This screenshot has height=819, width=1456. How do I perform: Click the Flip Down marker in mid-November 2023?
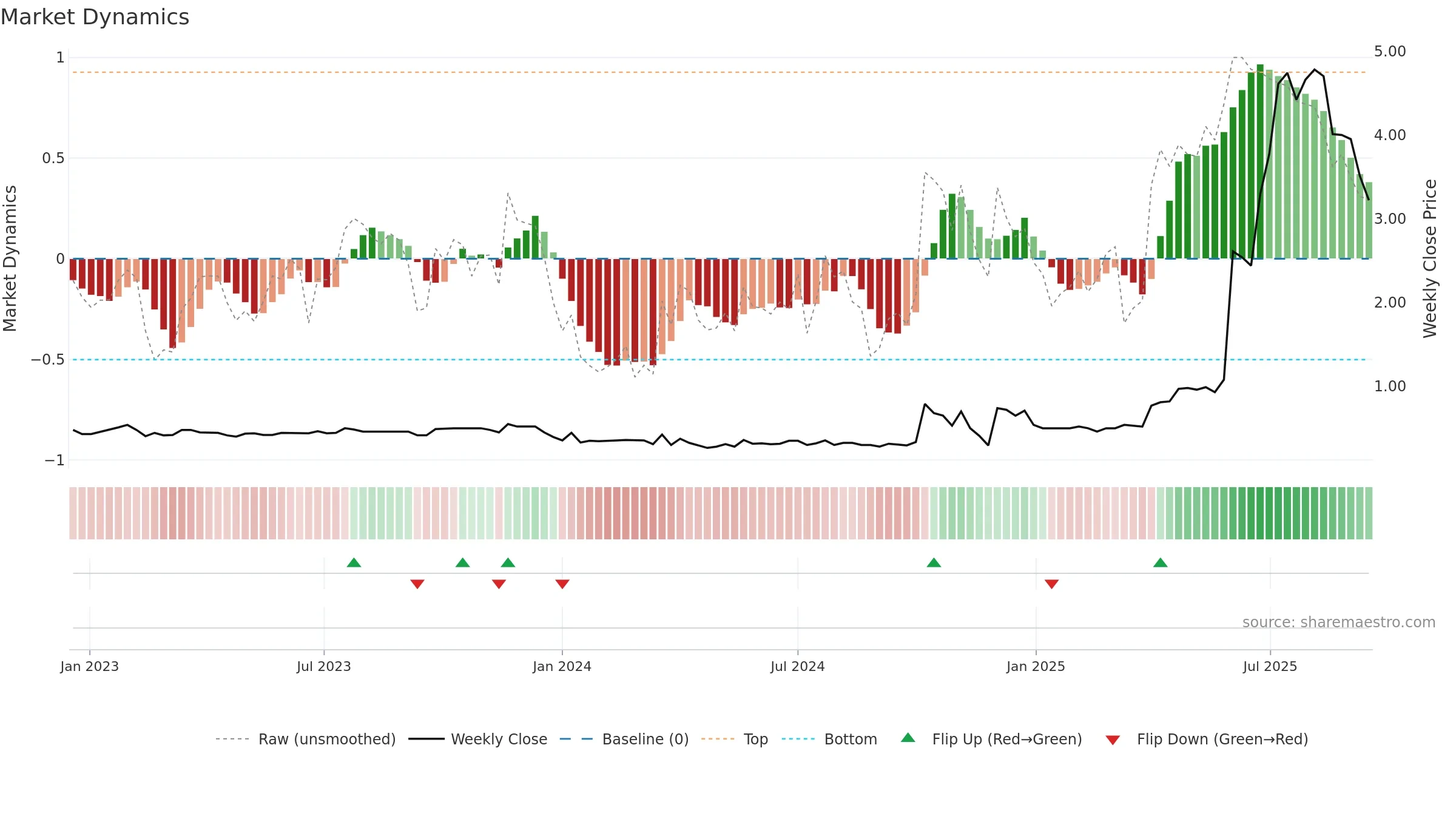pyautogui.click(x=499, y=584)
